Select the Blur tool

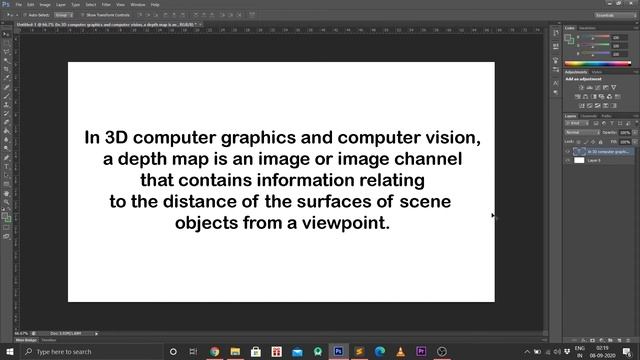point(6,140)
